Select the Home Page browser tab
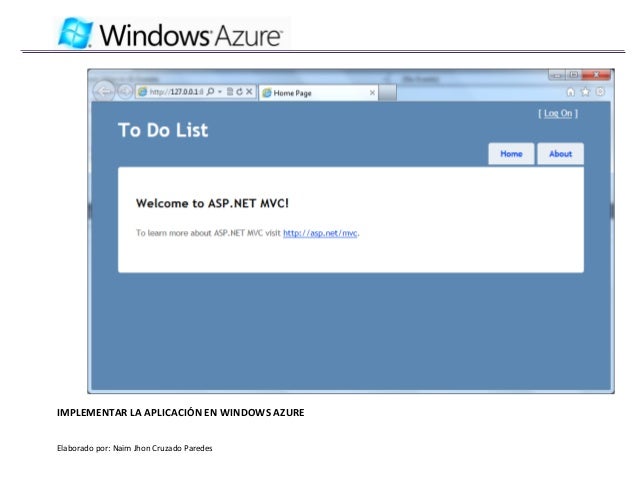The image size is (638, 493). (x=318, y=93)
